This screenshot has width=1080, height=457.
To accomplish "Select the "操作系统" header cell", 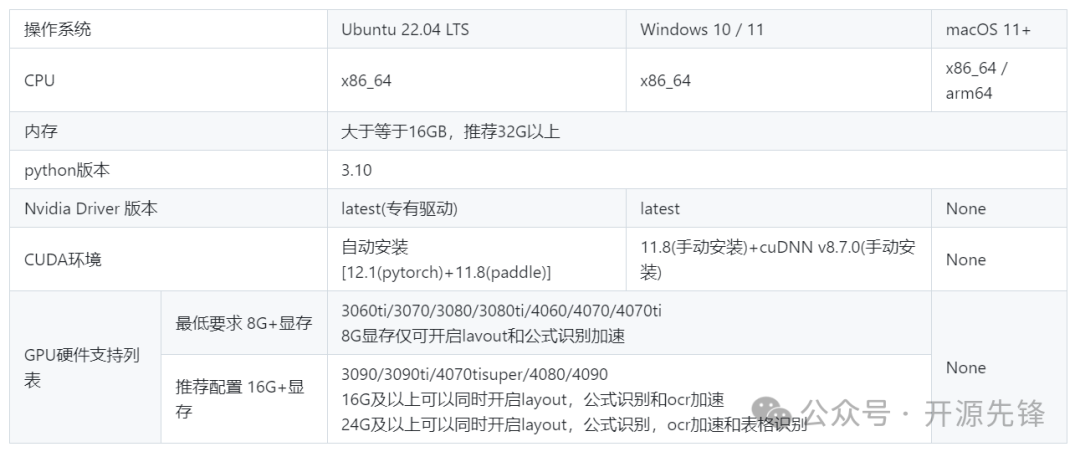I will click(x=58, y=29).
